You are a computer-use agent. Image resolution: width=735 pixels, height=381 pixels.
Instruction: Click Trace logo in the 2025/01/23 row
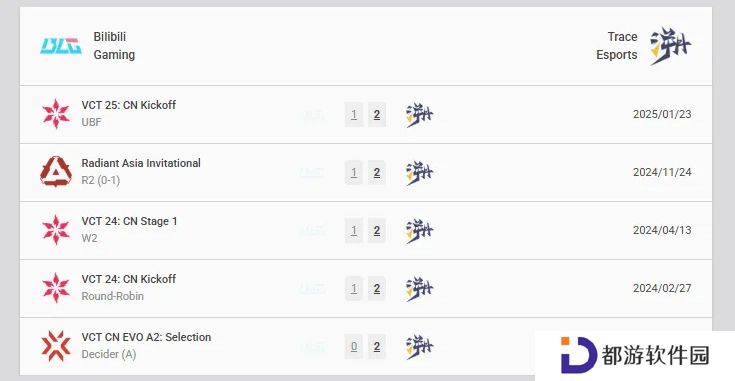tap(420, 115)
